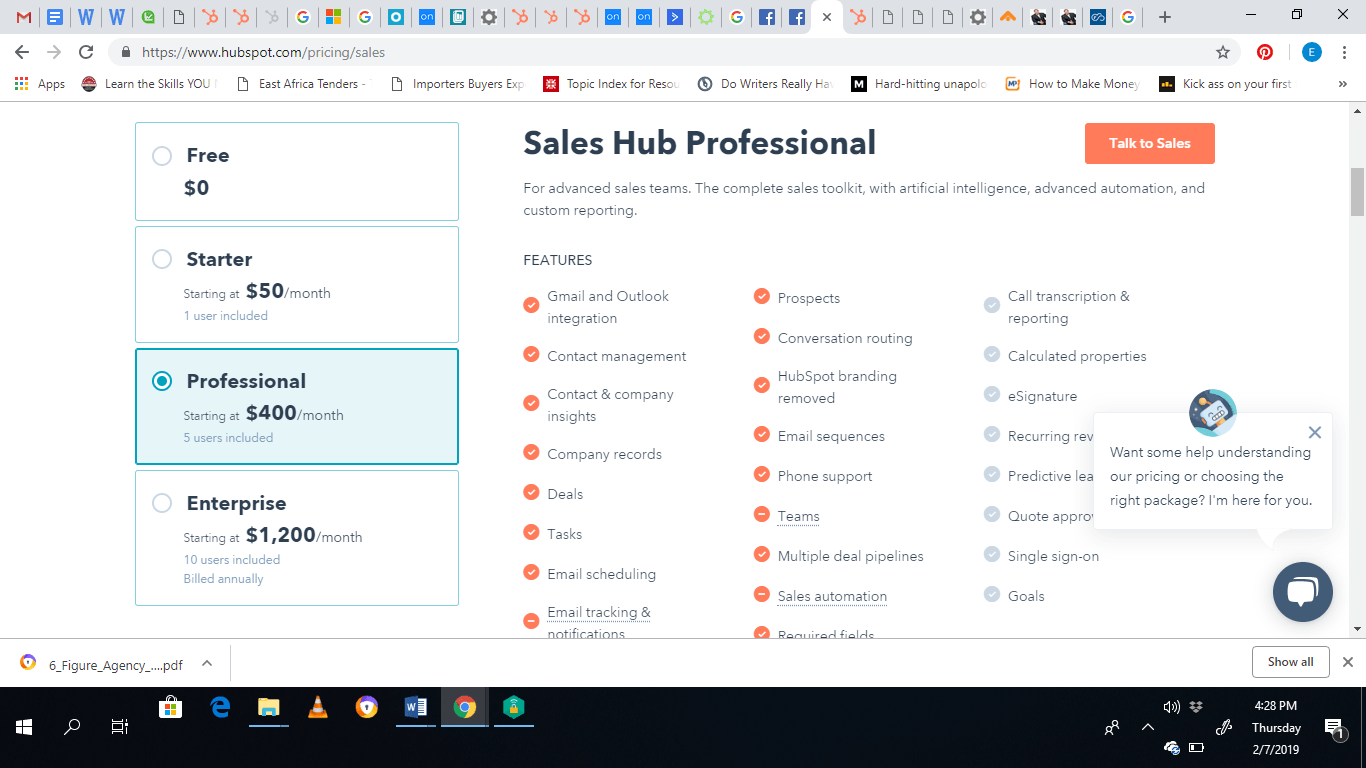Image resolution: width=1366 pixels, height=768 pixels.
Task: Open Do Writers Really Hav bookmark
Action: 765,84
